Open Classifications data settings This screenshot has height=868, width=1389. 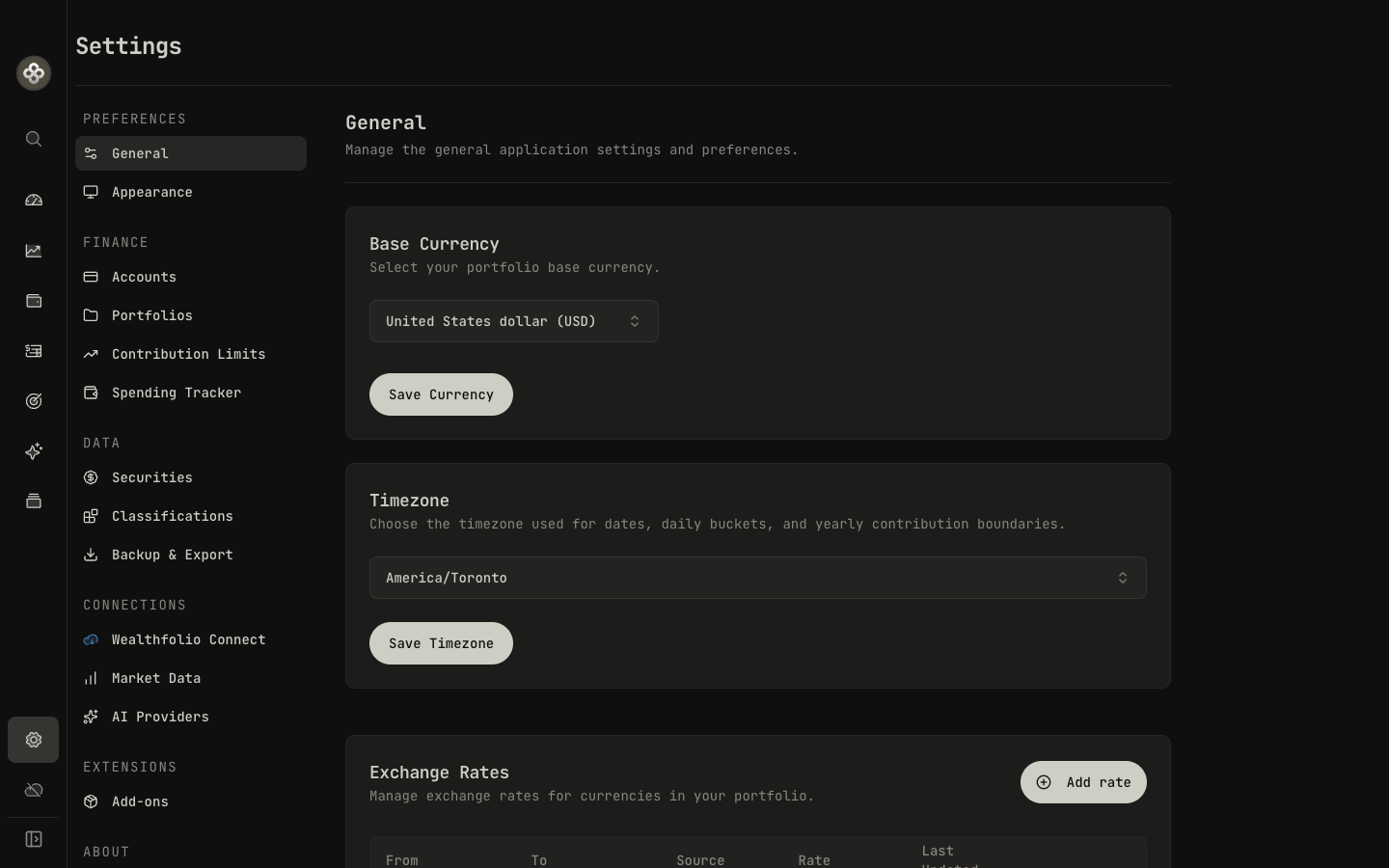[x=191, y=516]
